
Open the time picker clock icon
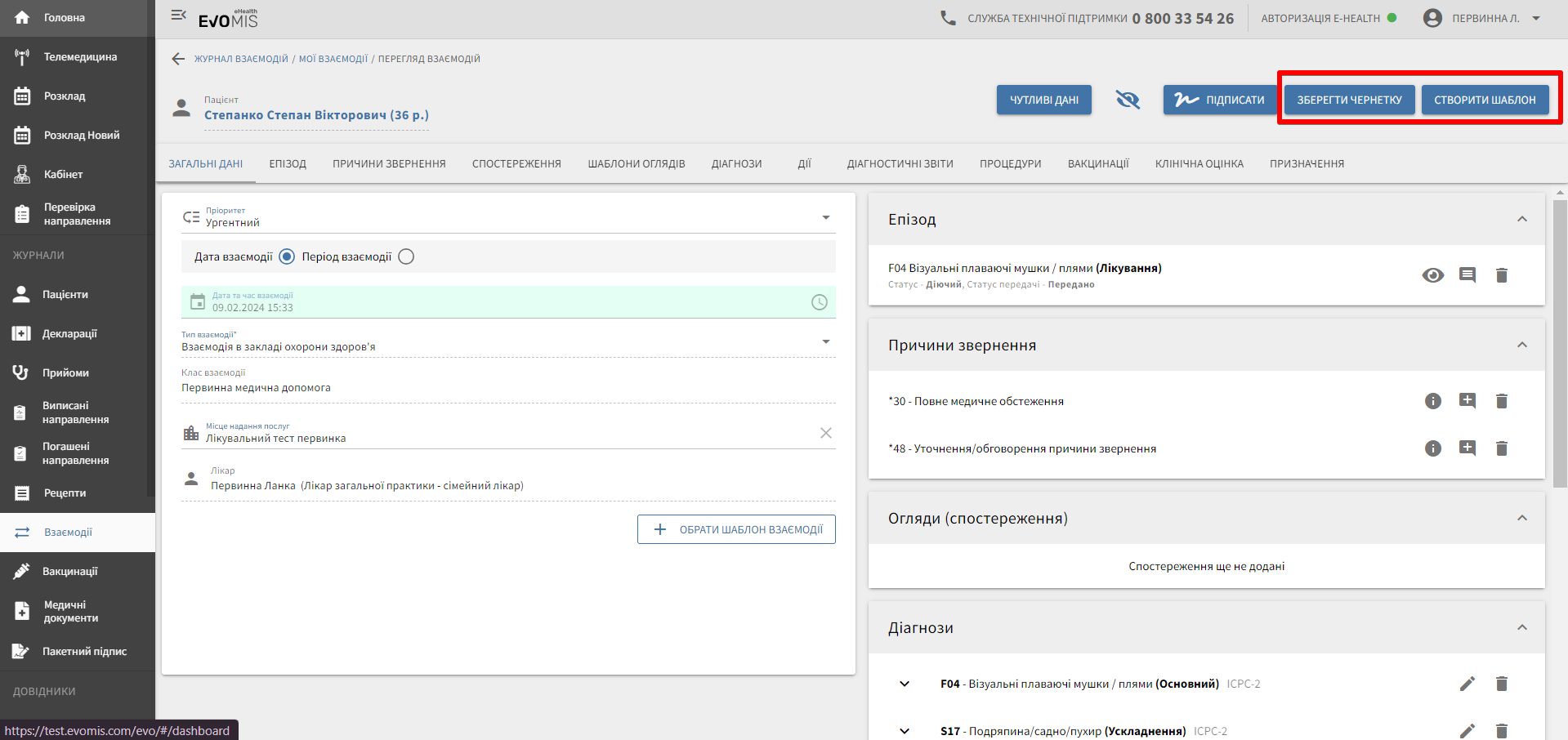click(819, 302)
